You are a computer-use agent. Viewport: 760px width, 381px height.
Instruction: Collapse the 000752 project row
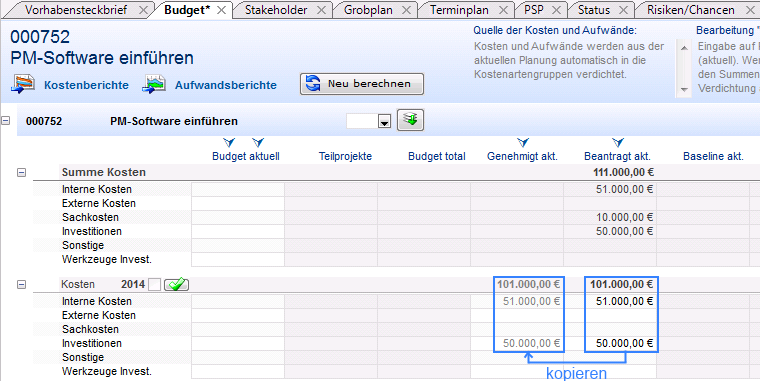tap(6, 120)
